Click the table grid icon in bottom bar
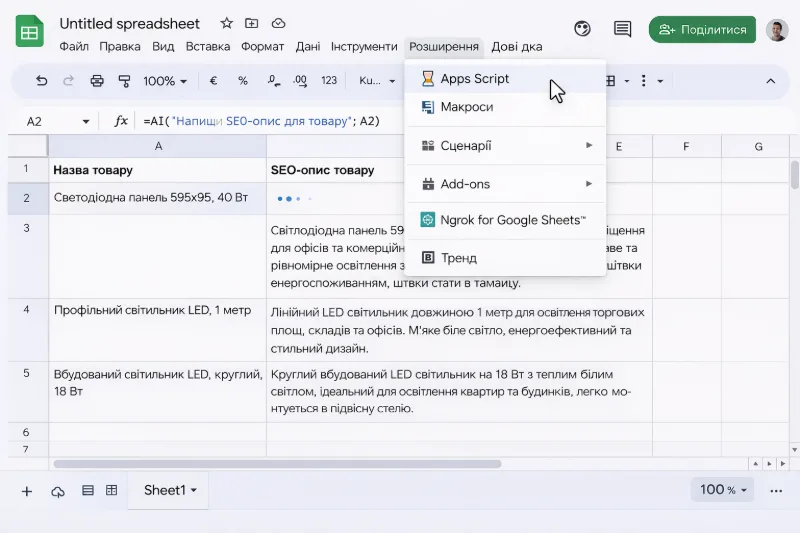Screen dimensions: 800x533 point(111,491)
